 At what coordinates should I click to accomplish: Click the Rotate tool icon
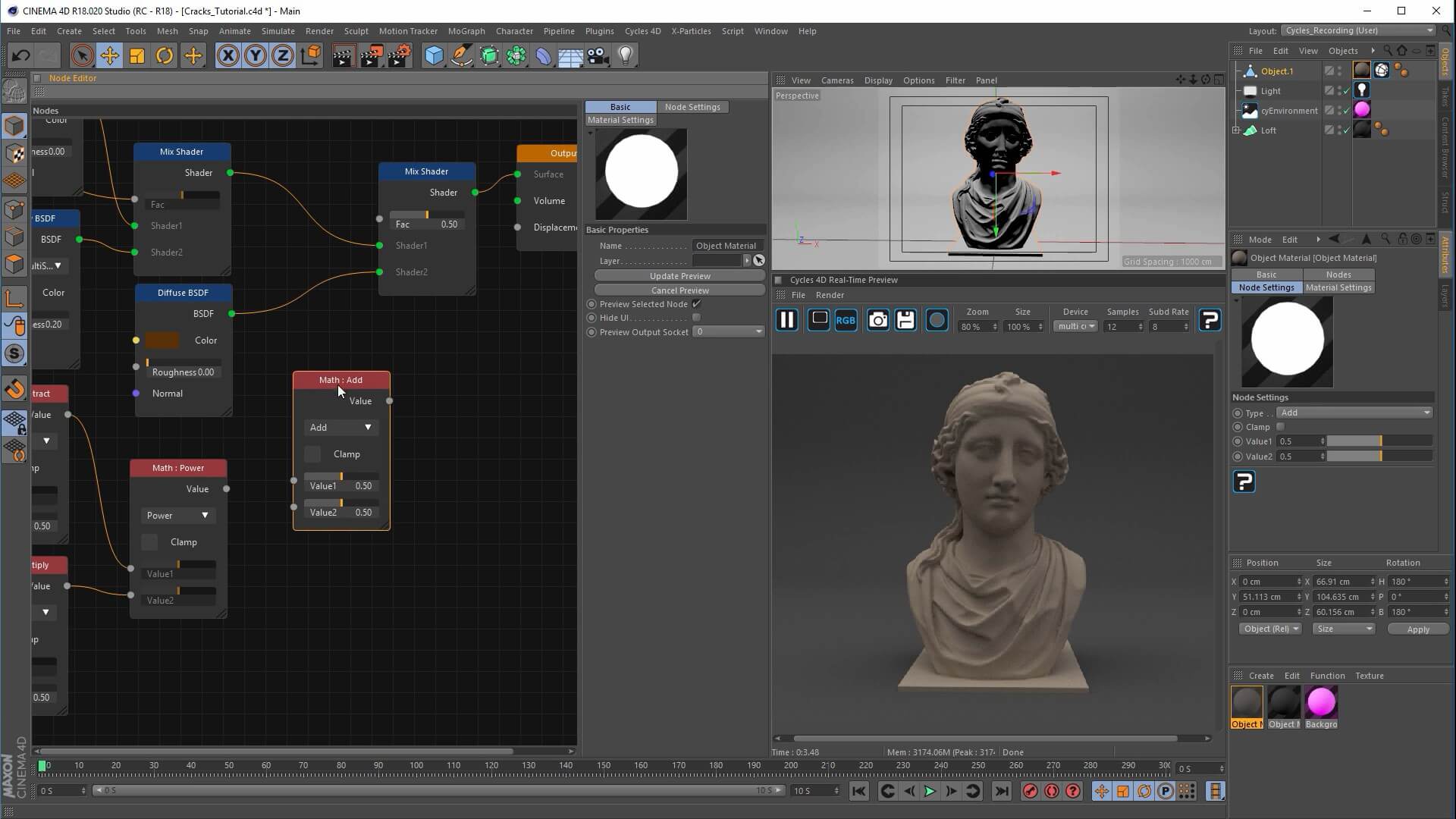[165, 55]
